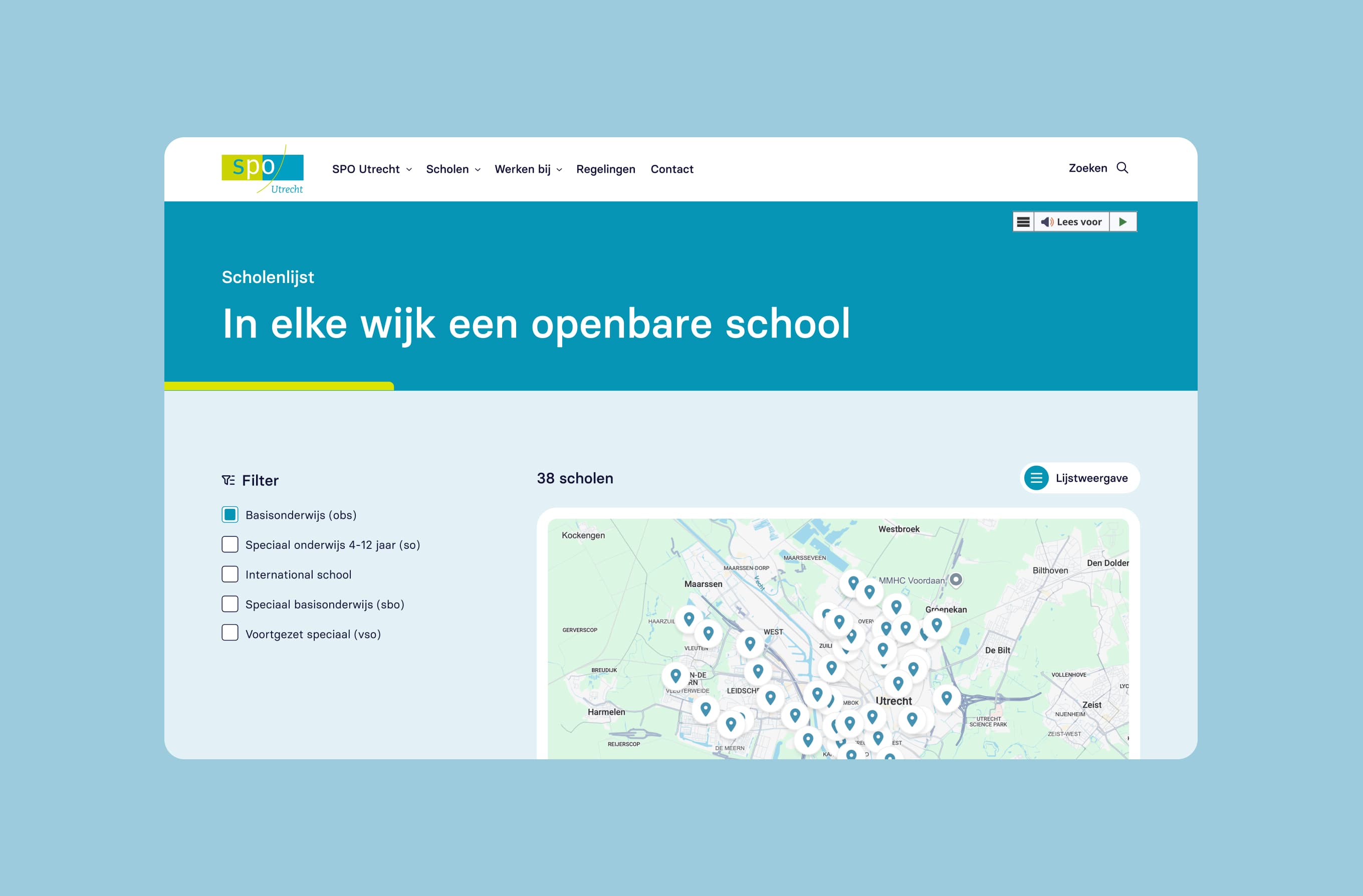Image resolution: width=1363 pixels, height=896 pixels.
Task: Click the 38 scholen count text
Action: 575,478
